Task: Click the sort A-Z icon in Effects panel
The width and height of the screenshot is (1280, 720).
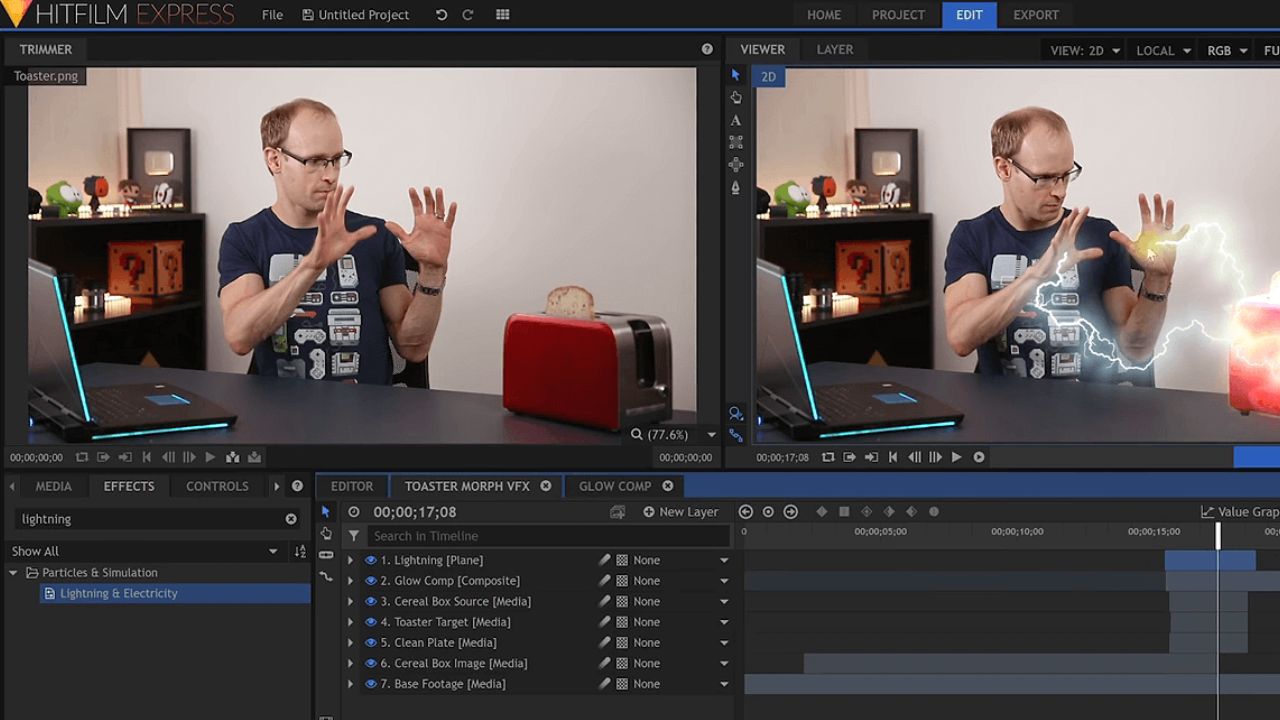Action: tap(300, 551)
